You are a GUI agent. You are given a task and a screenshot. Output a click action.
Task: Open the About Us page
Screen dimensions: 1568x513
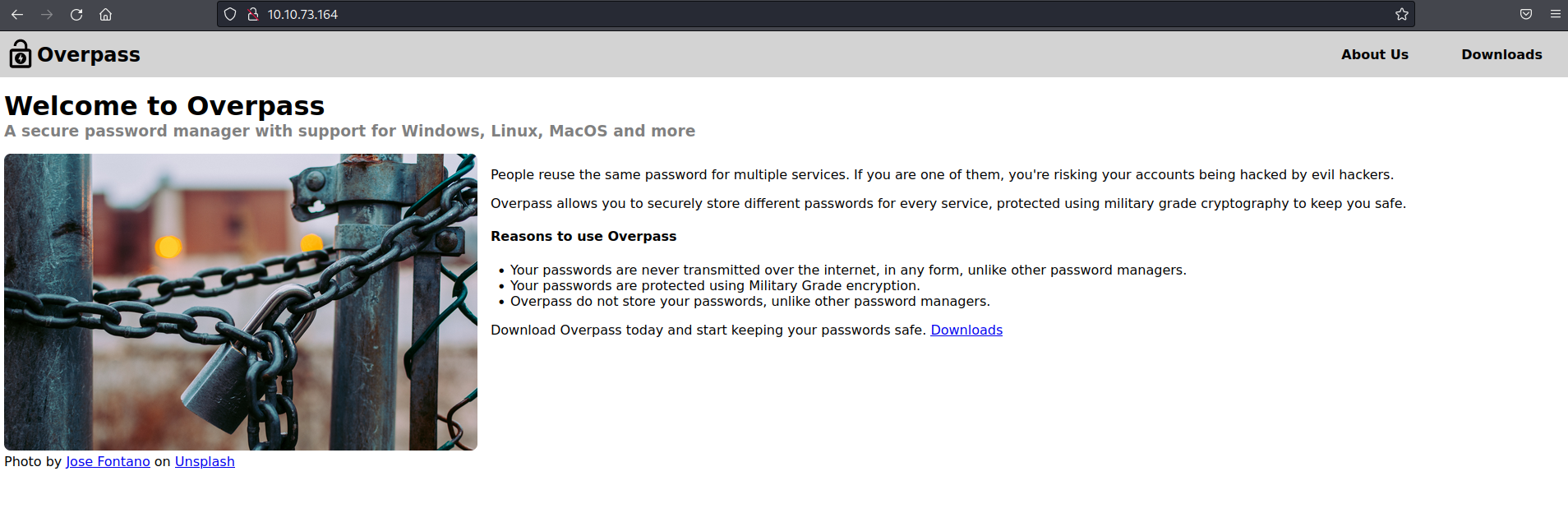(1374, 54)
